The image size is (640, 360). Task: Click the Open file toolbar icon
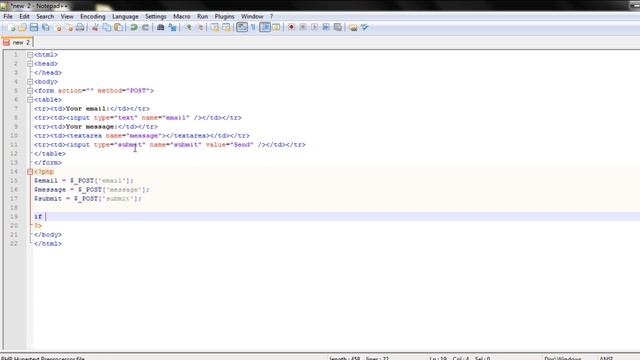click(22, 27)
